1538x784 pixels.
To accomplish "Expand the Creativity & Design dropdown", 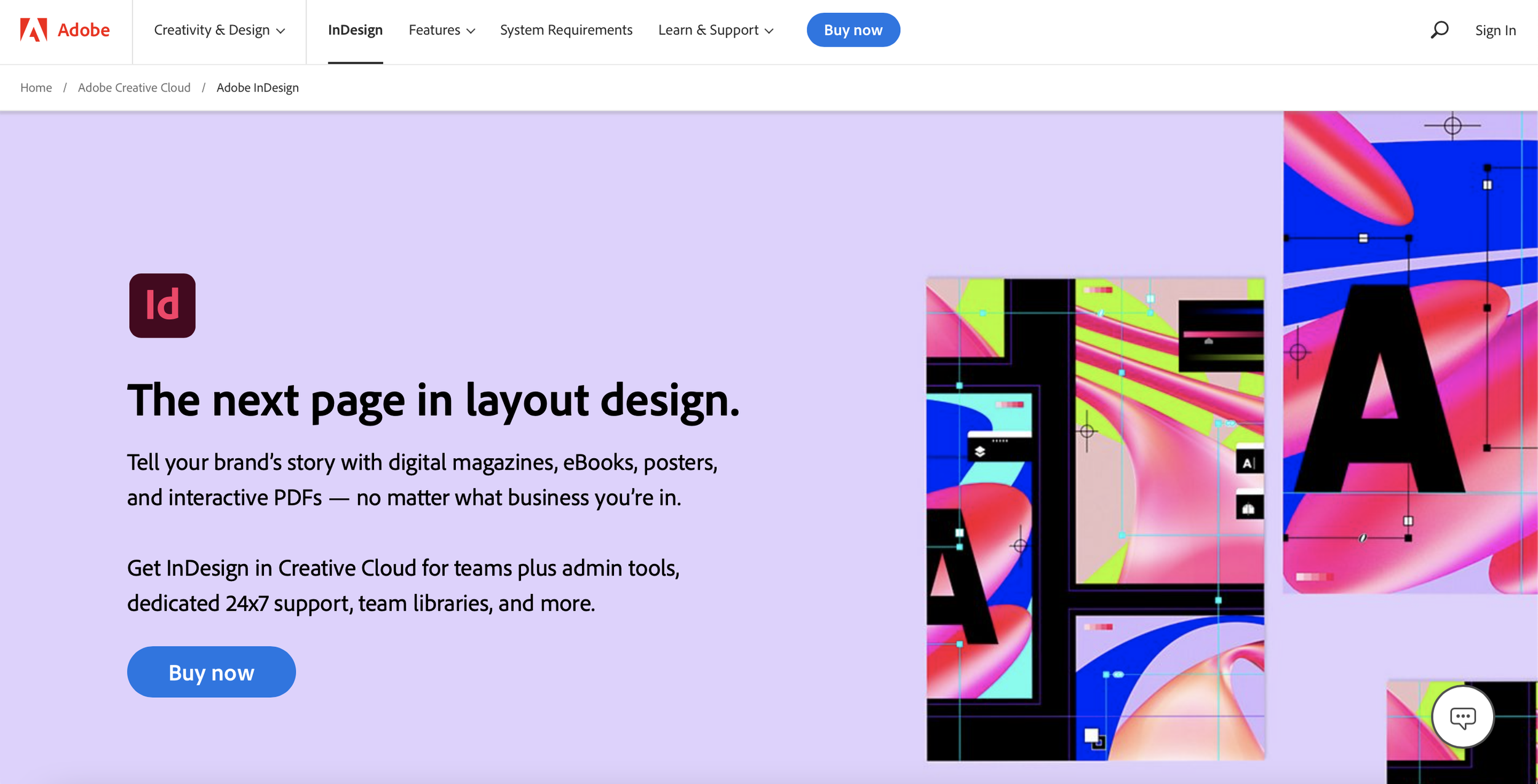I will click(219, 30).
